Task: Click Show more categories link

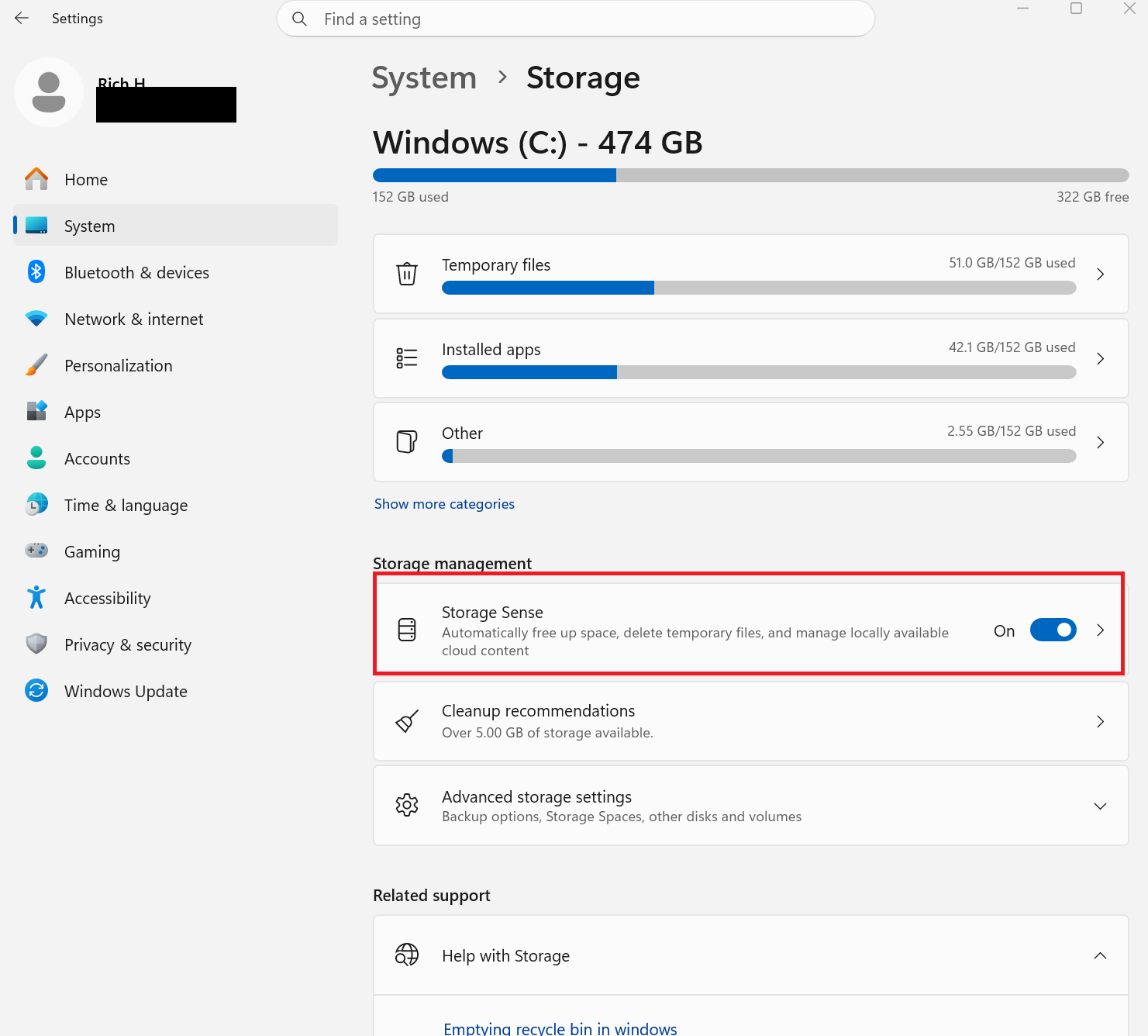Action: coord(444,504)
